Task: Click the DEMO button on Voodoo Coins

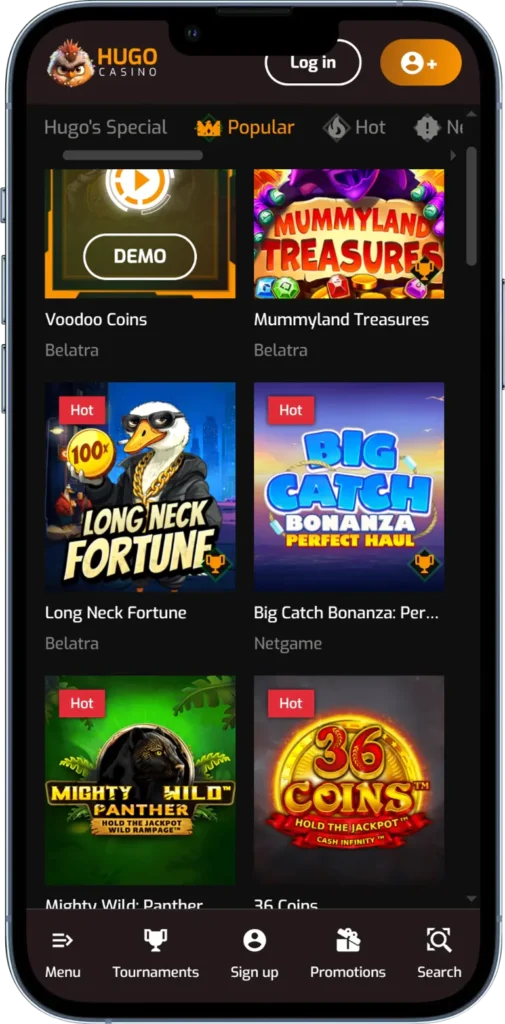Action: click(x=140, y=257)
